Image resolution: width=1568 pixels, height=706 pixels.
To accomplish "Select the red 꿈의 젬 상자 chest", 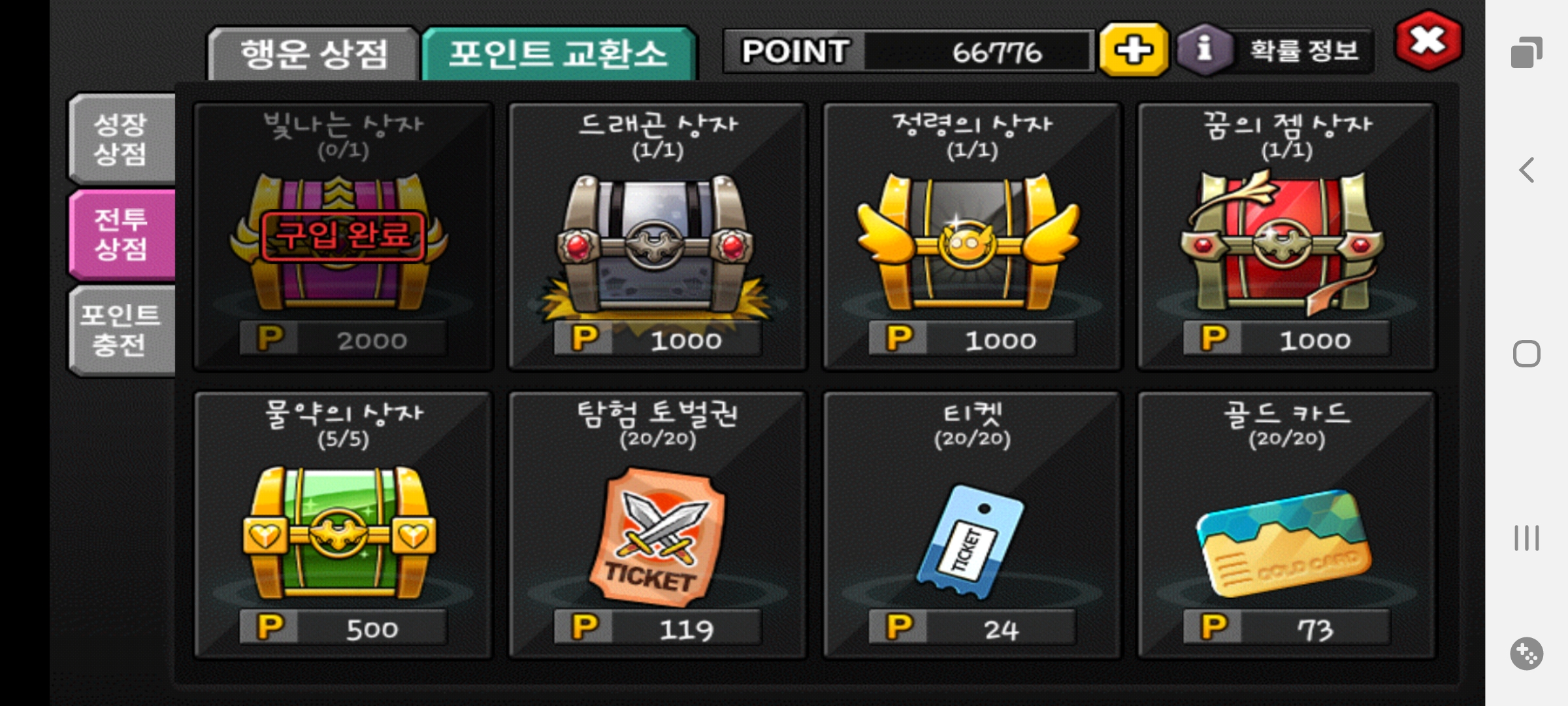I will pyautogui.click(x=1284, y=242).
